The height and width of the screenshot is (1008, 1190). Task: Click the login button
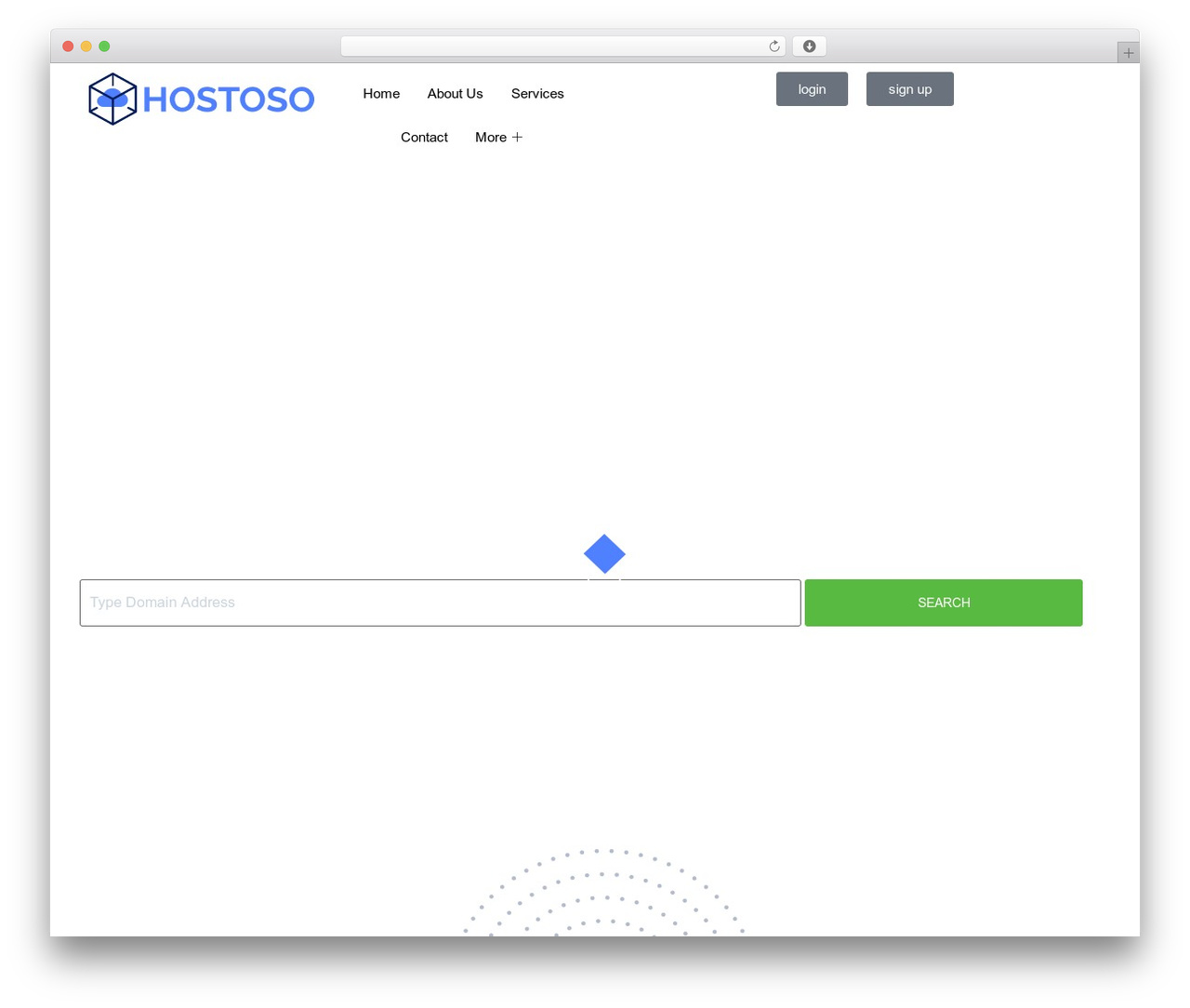pyautogui.click(x=812, y=89)
